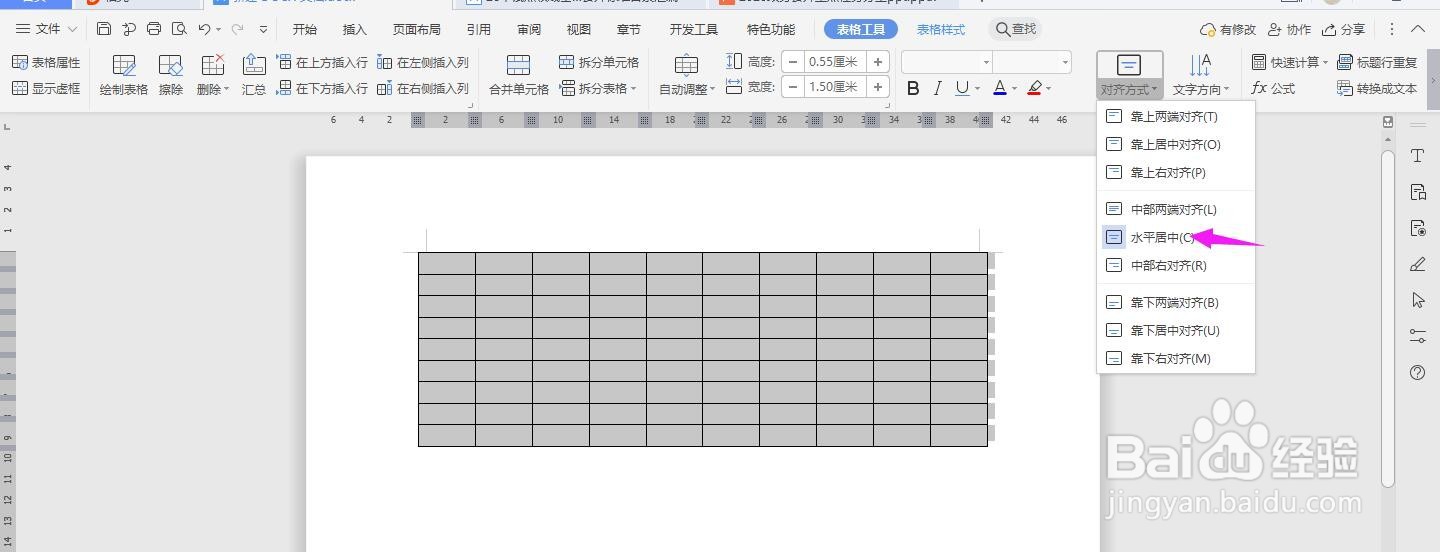Open Table Properties (表格属性)

click(x=46, y=62)
